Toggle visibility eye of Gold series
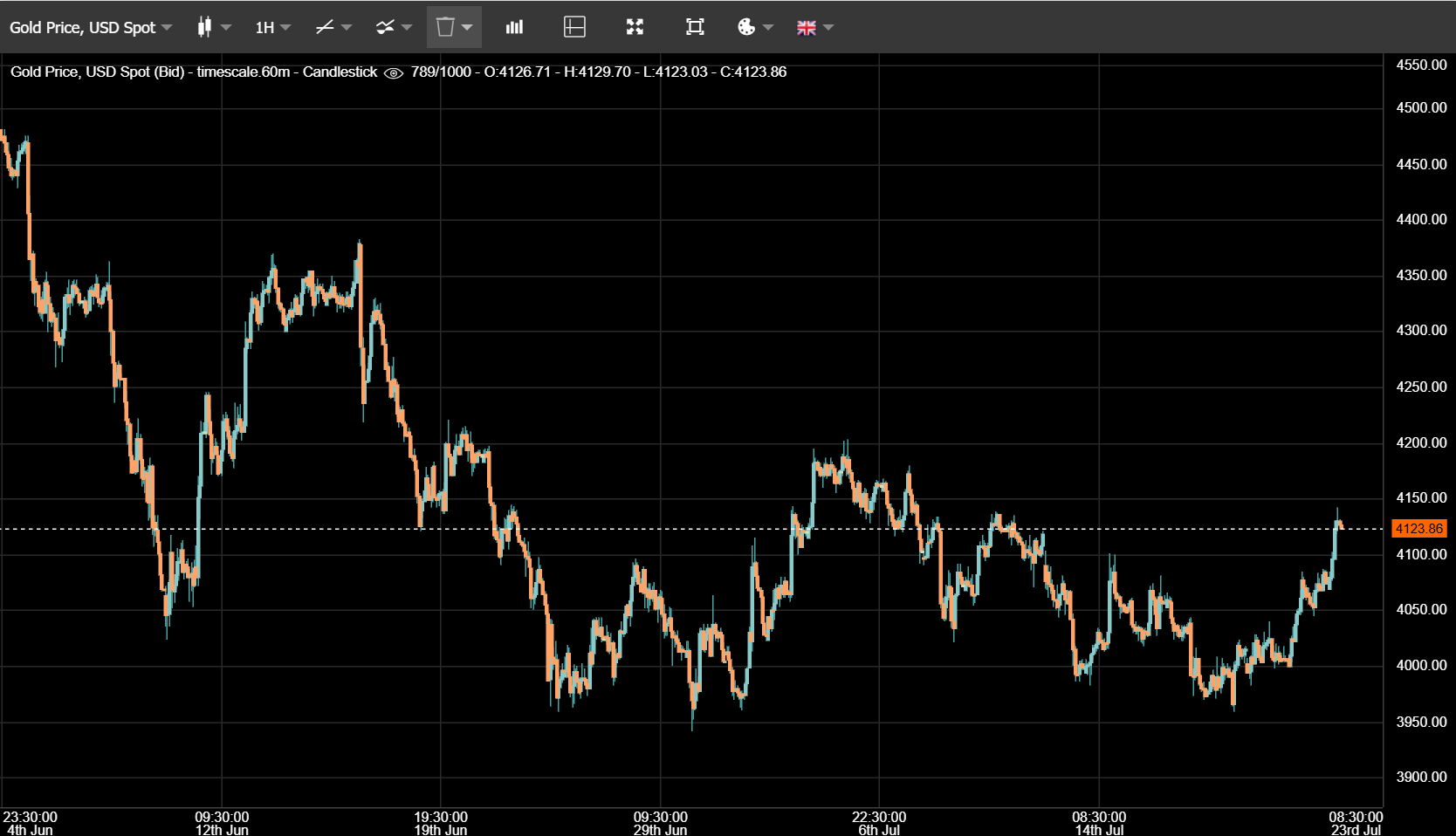This screenshot has width=1456, height=836. pos(394,72)
